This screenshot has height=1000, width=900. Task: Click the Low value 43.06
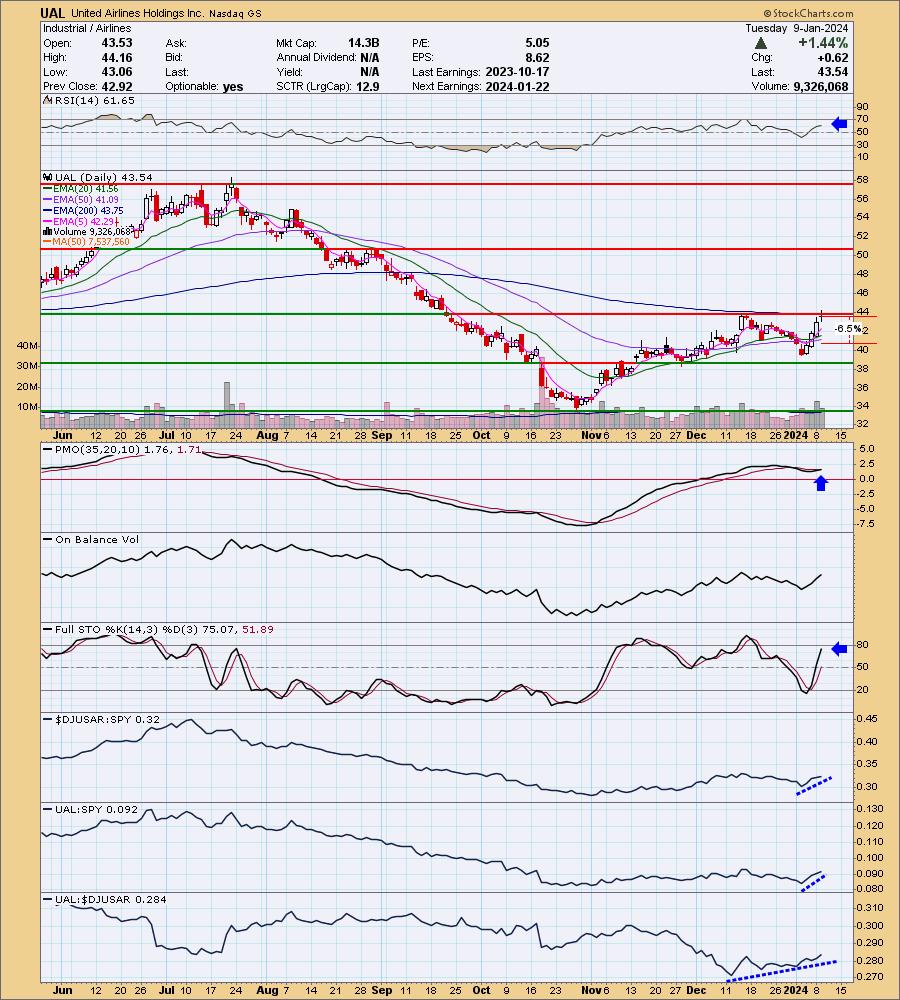click(x=117, y=71)
